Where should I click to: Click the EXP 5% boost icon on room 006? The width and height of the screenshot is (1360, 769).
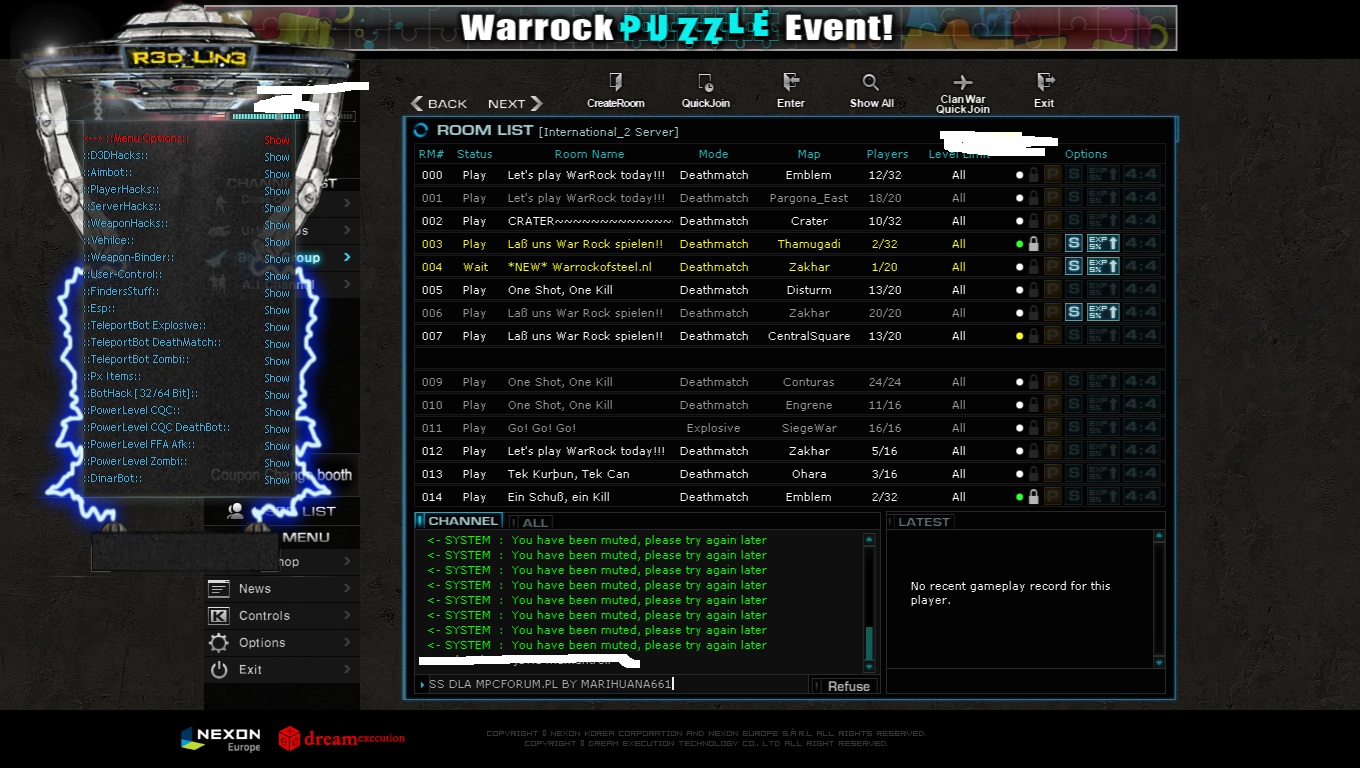point(1103,313)
